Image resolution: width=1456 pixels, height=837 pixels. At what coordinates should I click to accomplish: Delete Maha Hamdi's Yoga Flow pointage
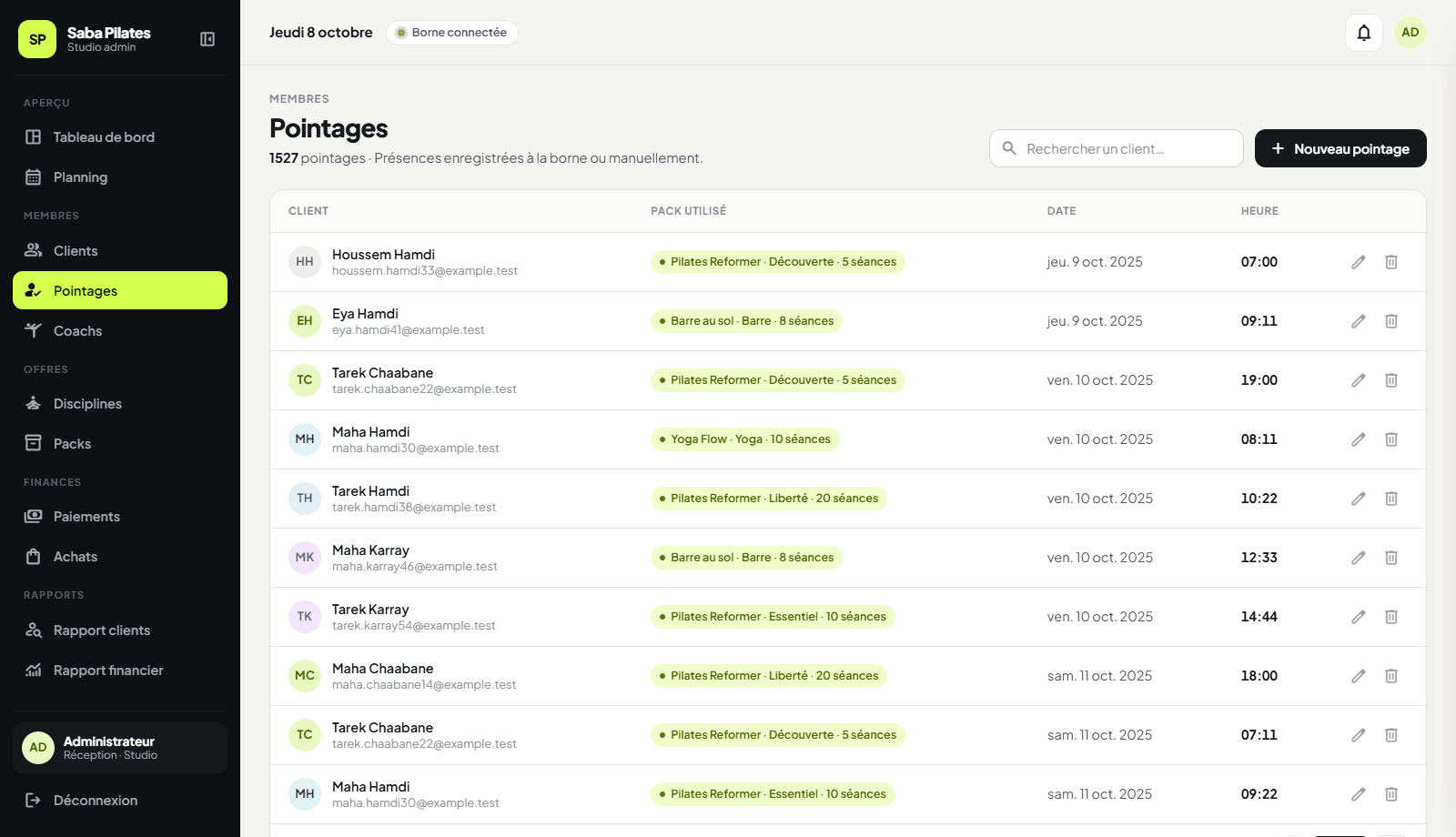(1391, 439)
